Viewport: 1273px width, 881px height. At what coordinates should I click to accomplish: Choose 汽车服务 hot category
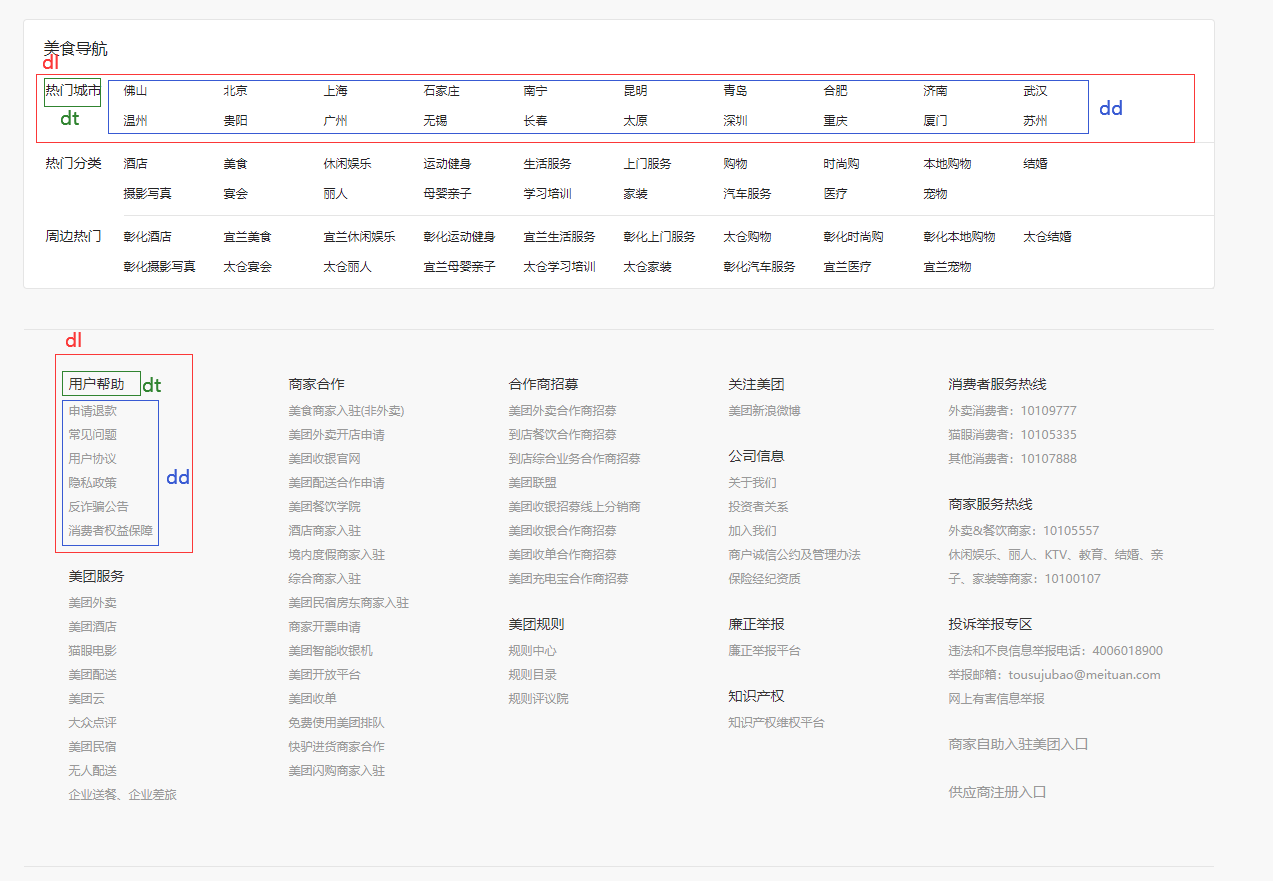click(x=747, y=194)
